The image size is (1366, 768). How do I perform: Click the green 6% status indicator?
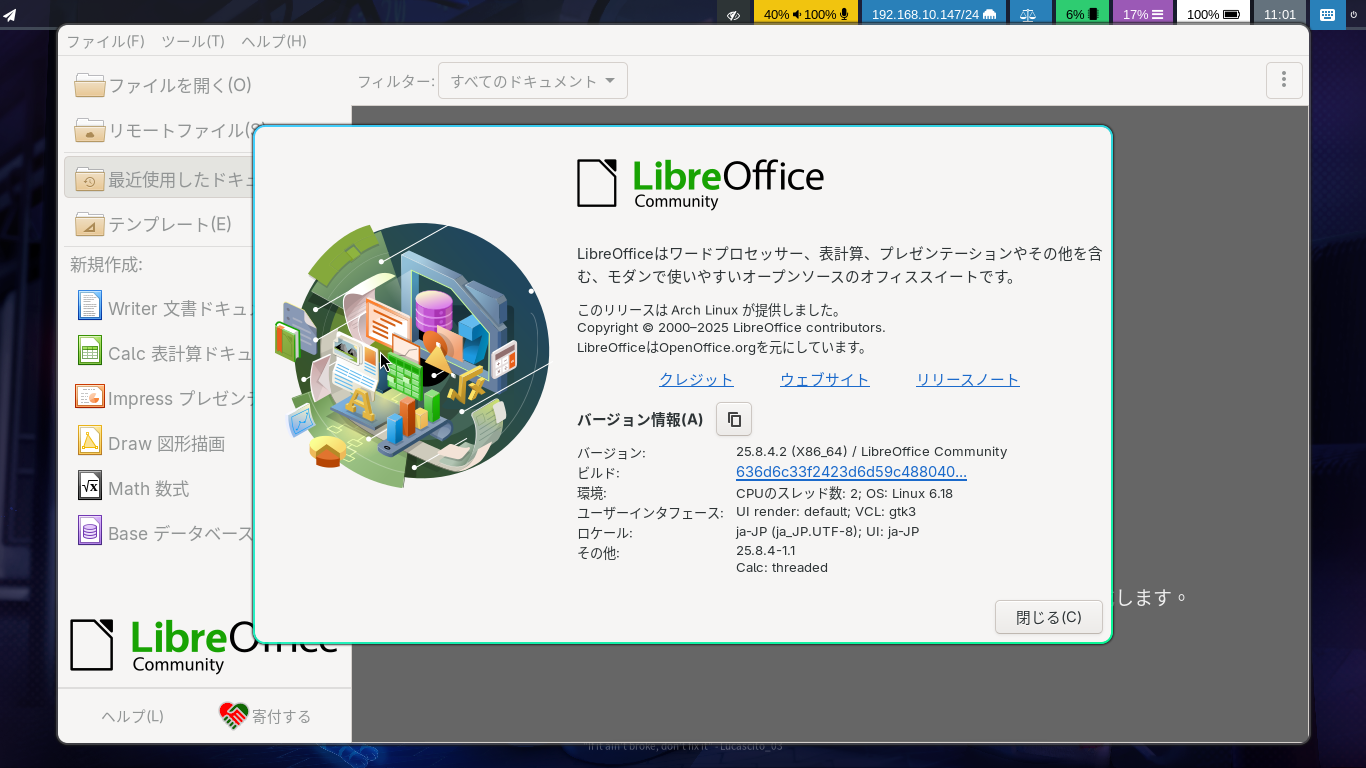coord(1082,14)
